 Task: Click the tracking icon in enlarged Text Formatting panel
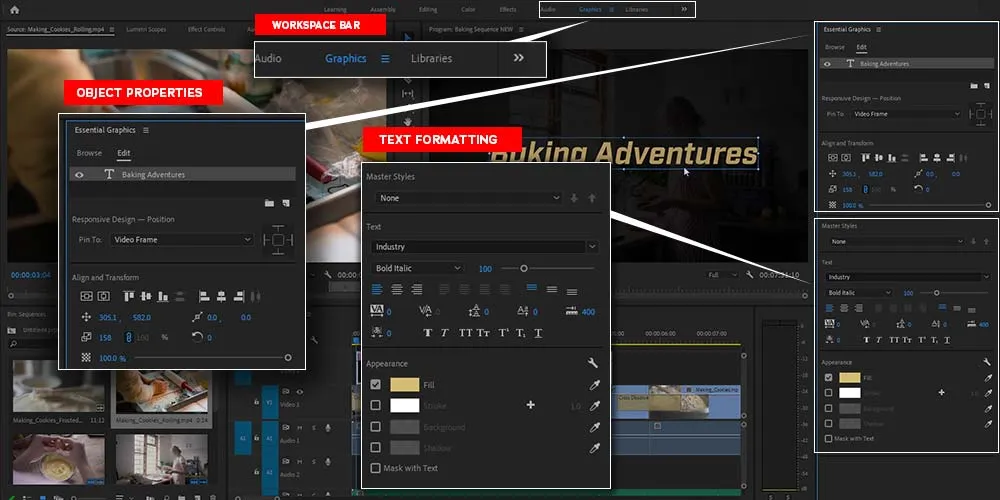coord(376,311)
